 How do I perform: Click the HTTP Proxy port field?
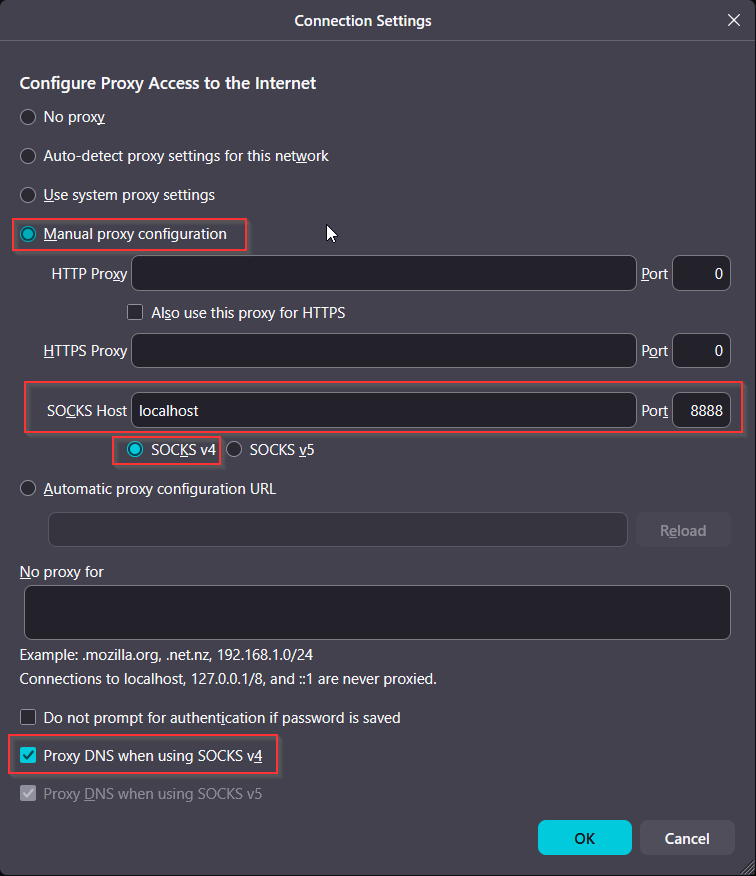pos(701,273)
